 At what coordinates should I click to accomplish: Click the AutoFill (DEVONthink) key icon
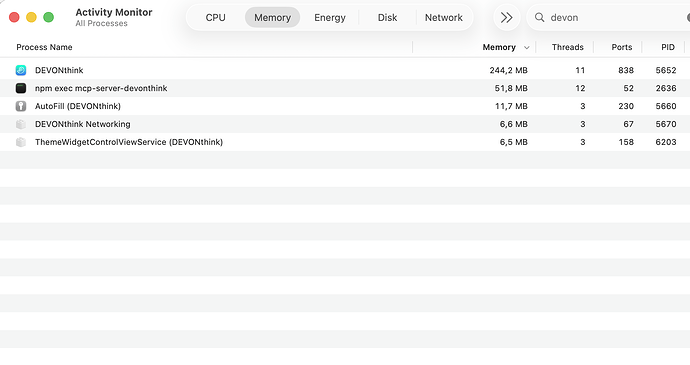[x=21, y=106]
